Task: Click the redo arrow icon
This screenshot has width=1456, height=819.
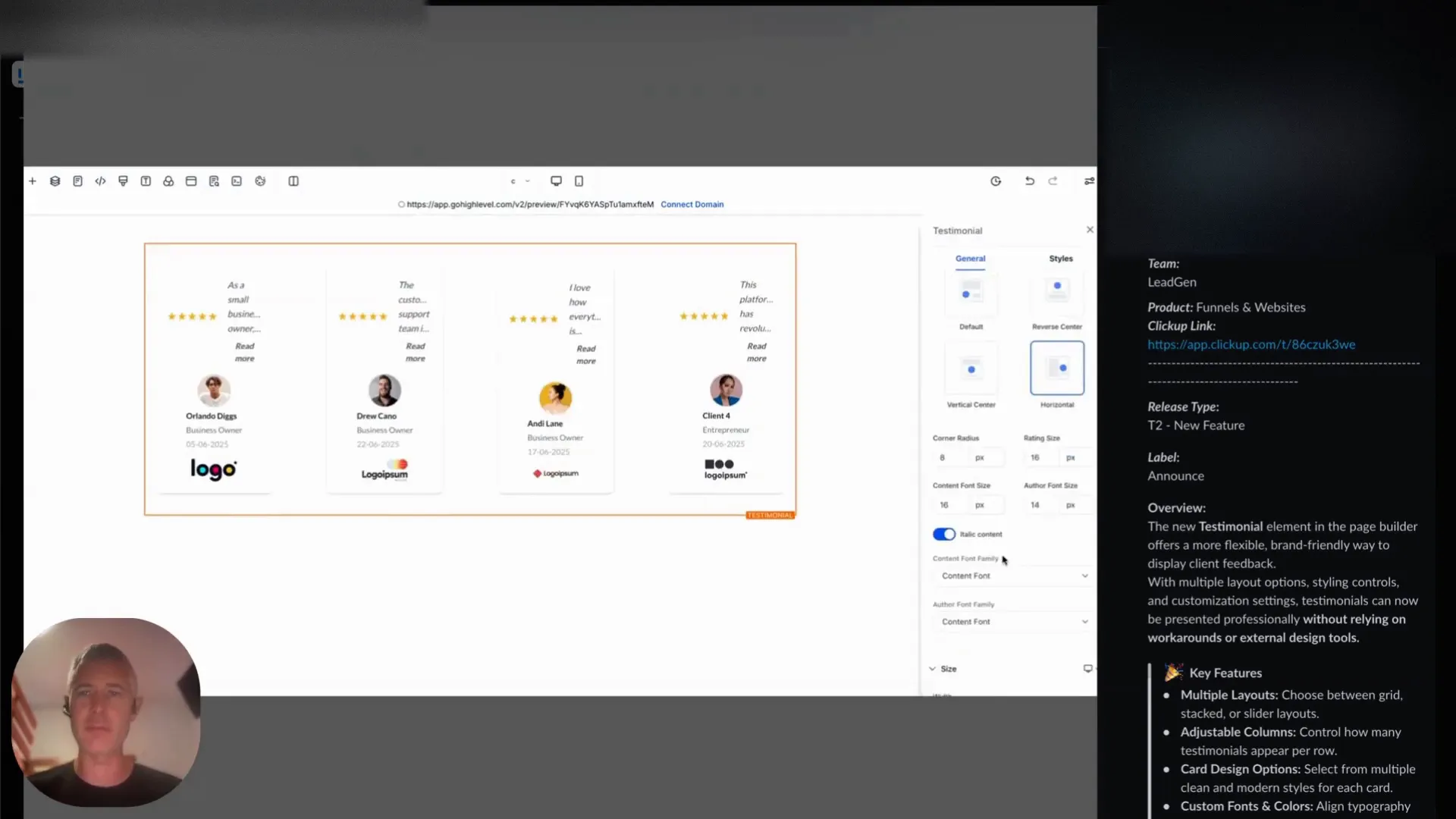Action: (x=1053, y=180)
